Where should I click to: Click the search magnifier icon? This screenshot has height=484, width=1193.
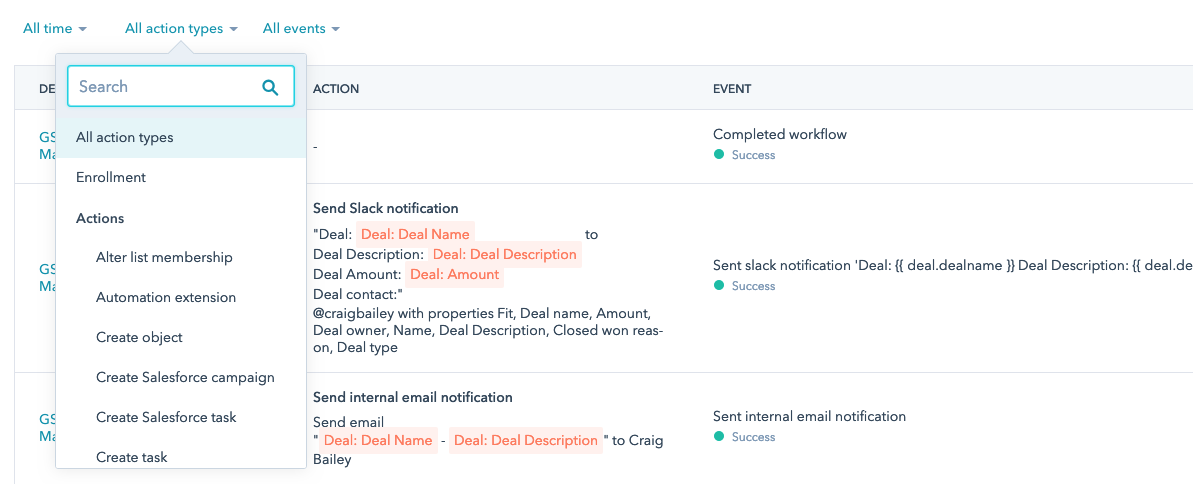click(270, 87)
